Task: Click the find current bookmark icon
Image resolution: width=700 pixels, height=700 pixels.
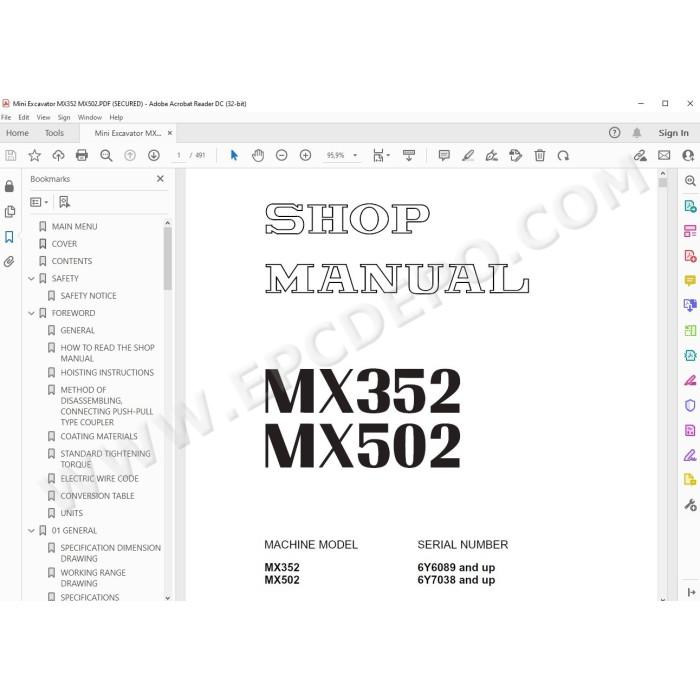Action: pyautogui.click(x=64, y=202)
